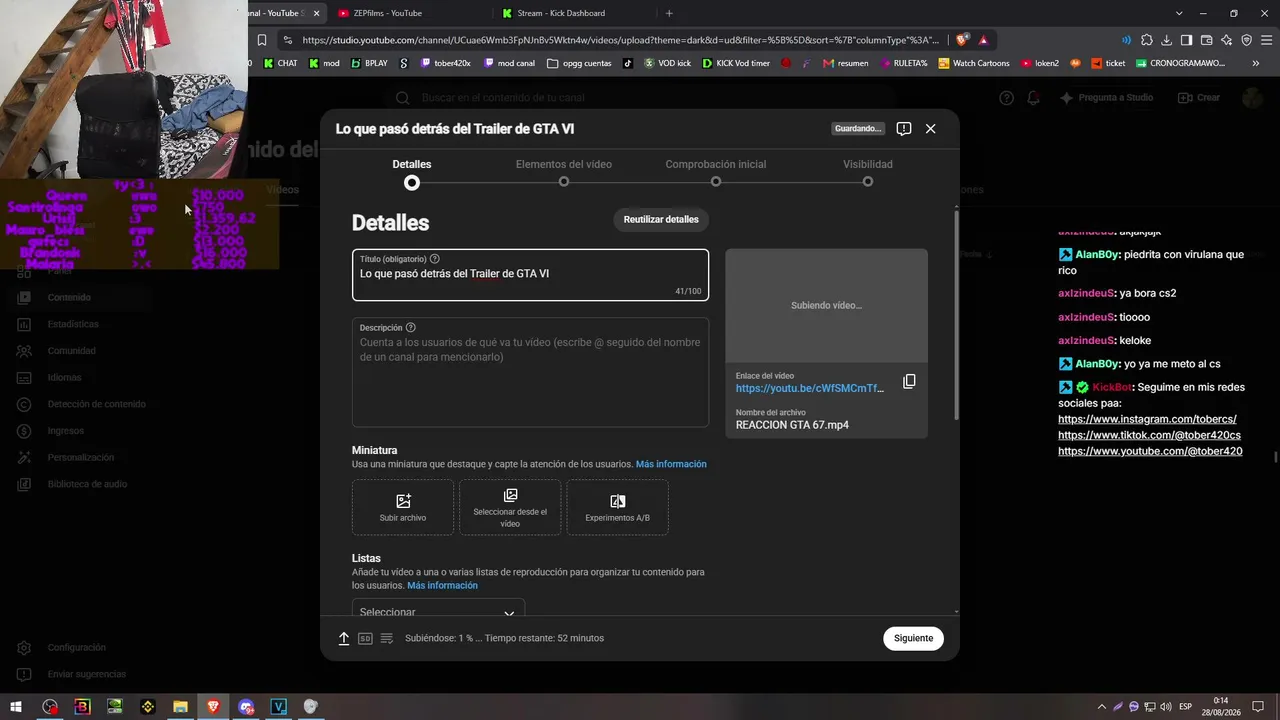Open the Watch Cartoons bookmark
The width and height of the screenshot is (1280, 720).
point(973,63)
